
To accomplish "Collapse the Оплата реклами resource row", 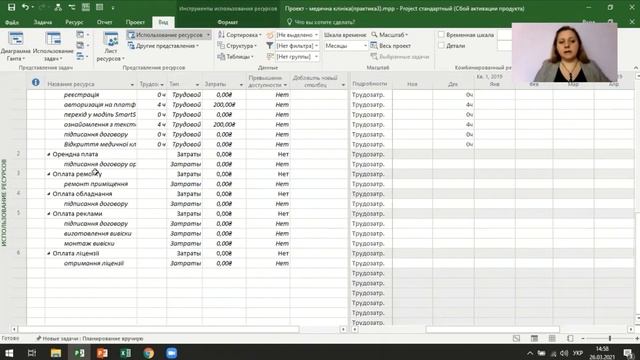I will click(x=49, y=214).
